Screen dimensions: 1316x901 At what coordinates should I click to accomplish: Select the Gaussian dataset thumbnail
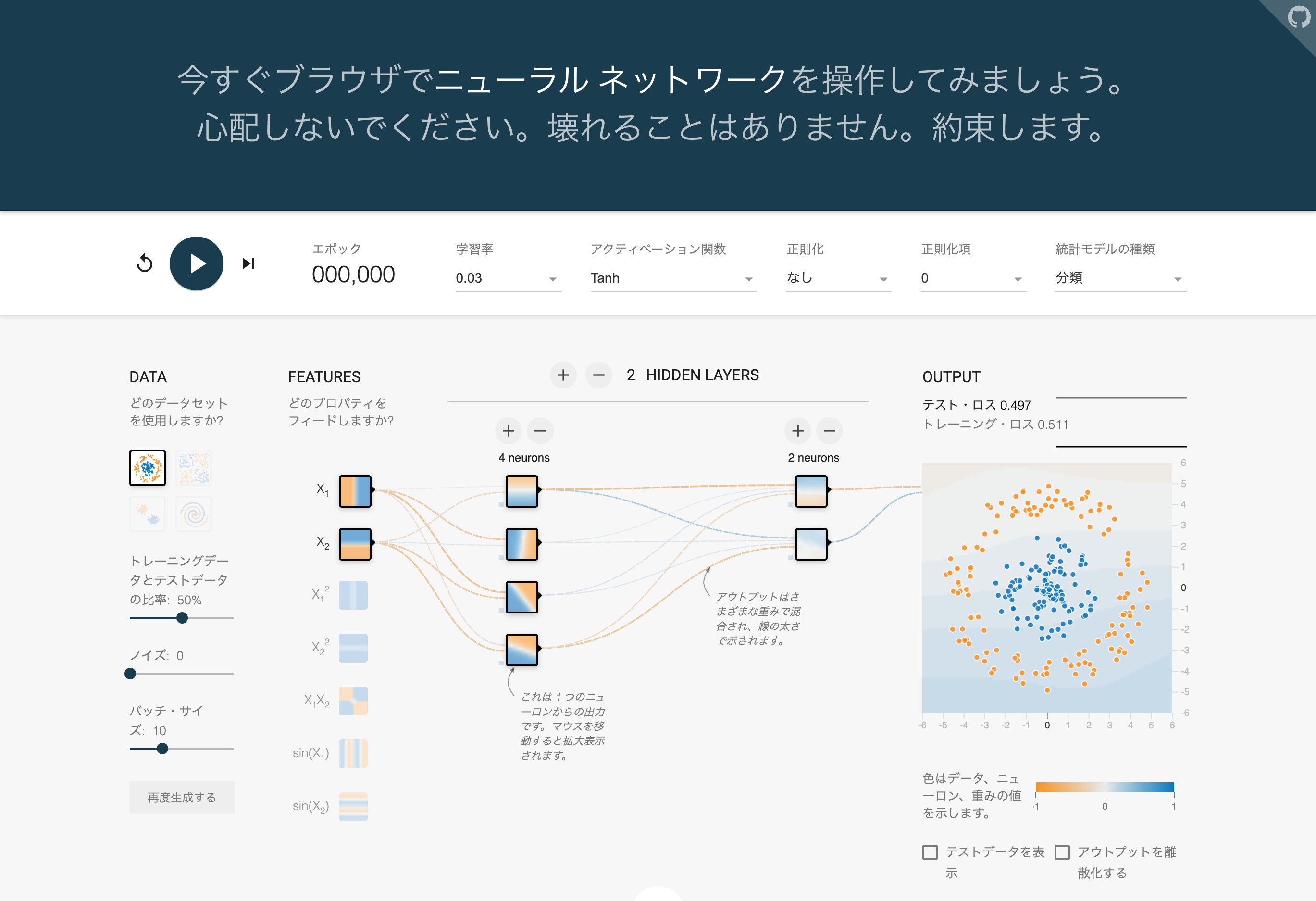pos(147,513)
